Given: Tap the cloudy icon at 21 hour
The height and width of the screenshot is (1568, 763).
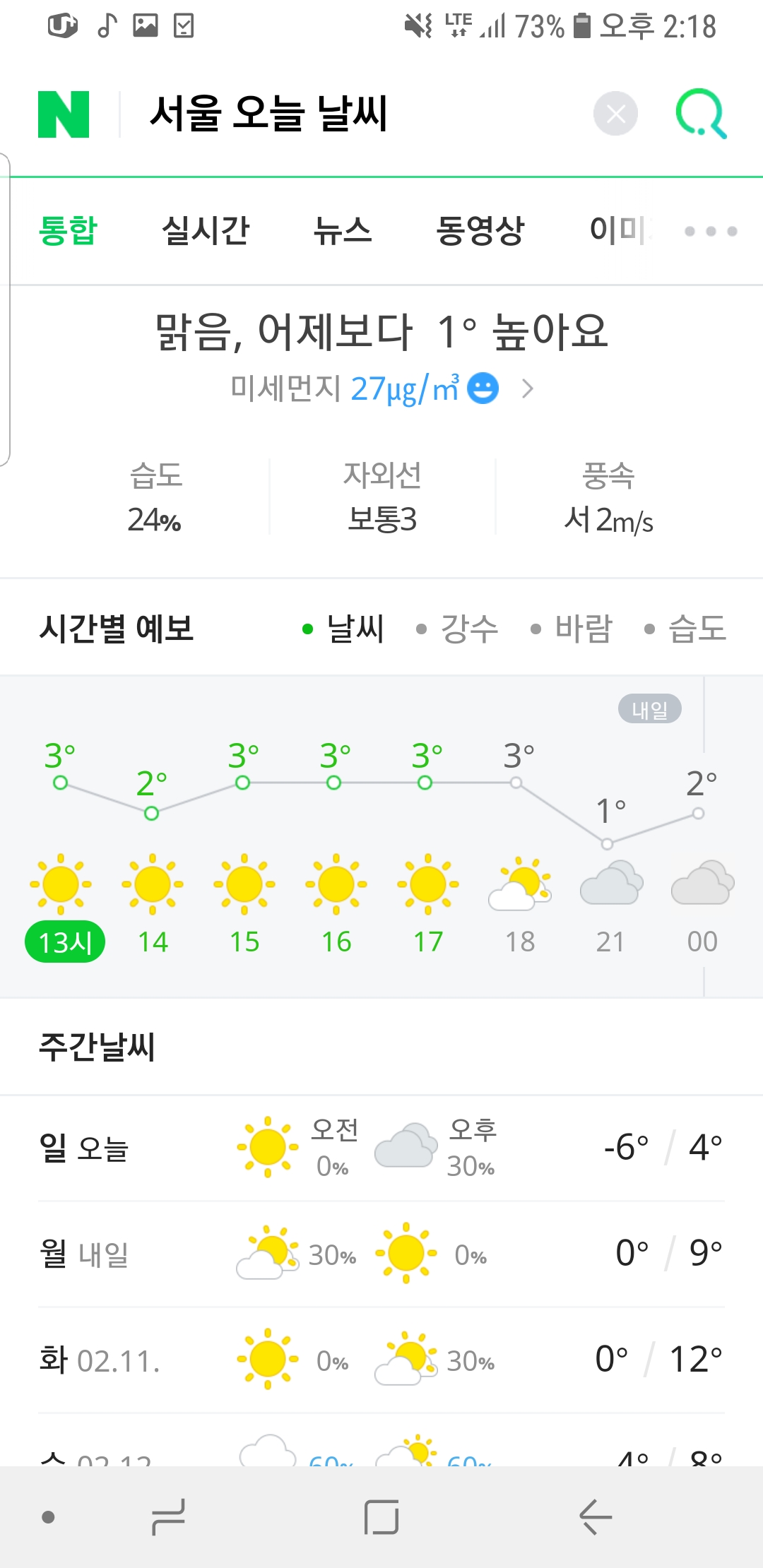Looking at the screenshot, I should point(611,883).
